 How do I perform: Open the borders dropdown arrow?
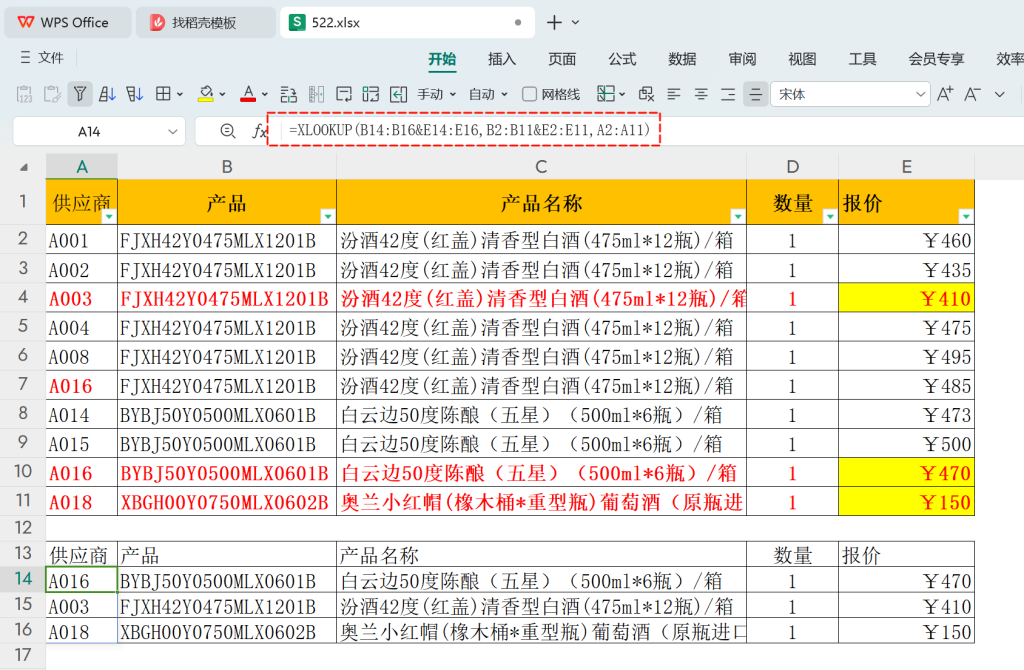click(180, 95)
